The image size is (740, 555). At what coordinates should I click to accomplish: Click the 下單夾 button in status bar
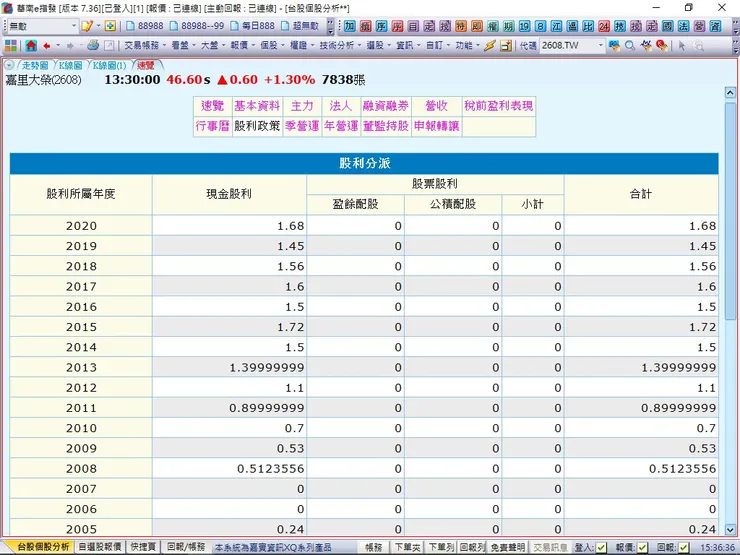pyautogui.click(x=407, y=547)
